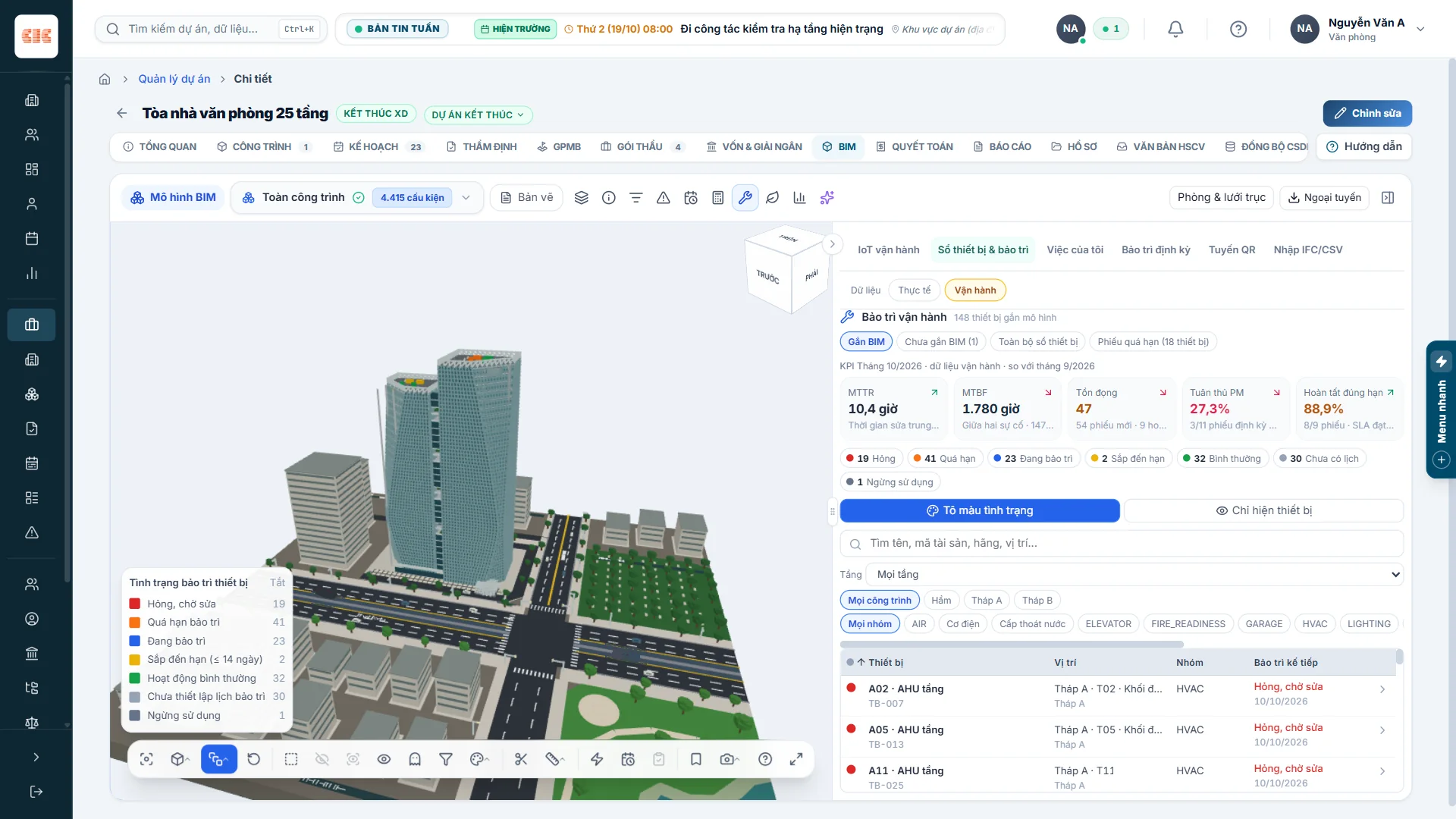Click the reset rotation icon in viewer toolbar
Image resolution: width=1456 pixels, height=819 pixels.
pos(254,759)
